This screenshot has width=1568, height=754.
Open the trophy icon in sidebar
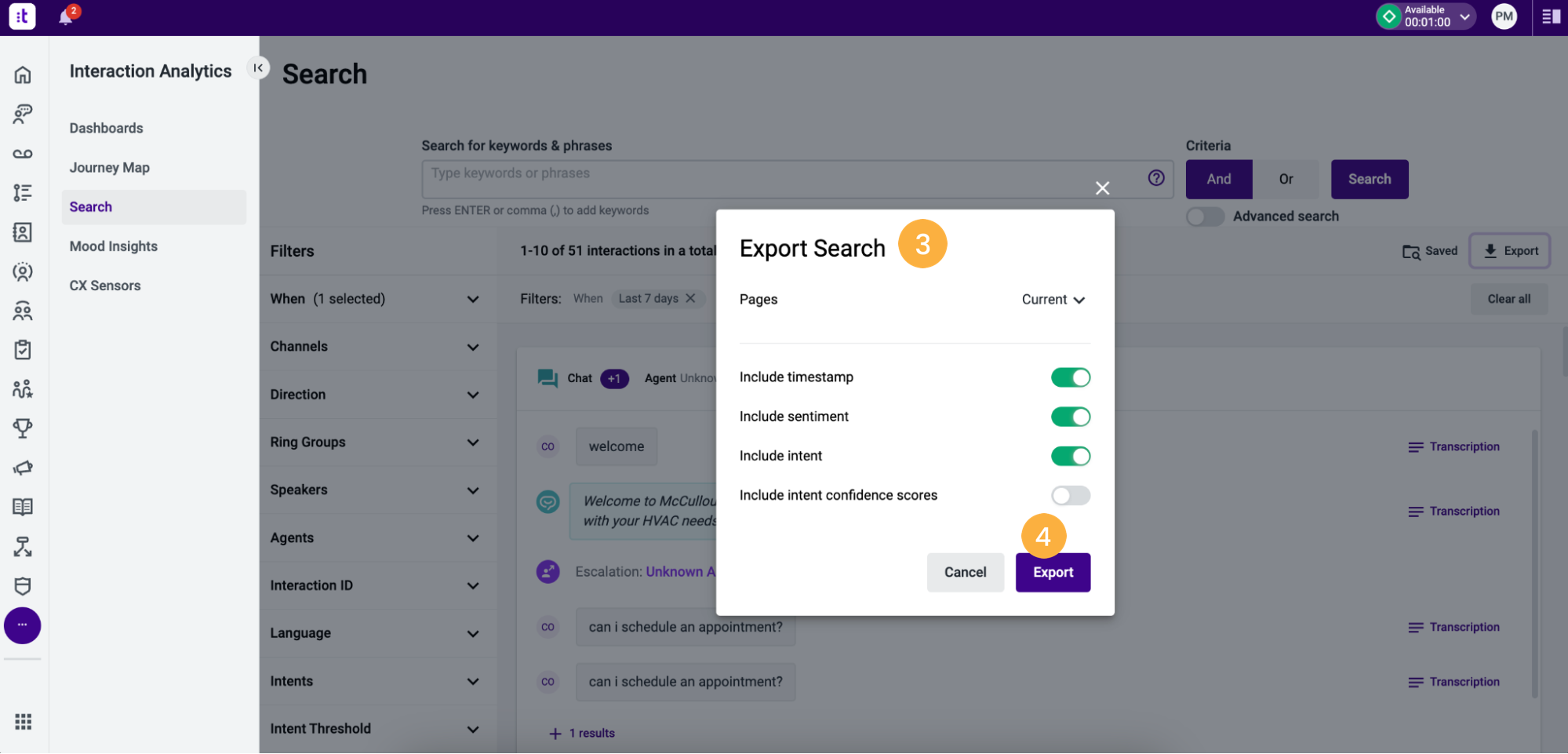click(x=23, y=428)
